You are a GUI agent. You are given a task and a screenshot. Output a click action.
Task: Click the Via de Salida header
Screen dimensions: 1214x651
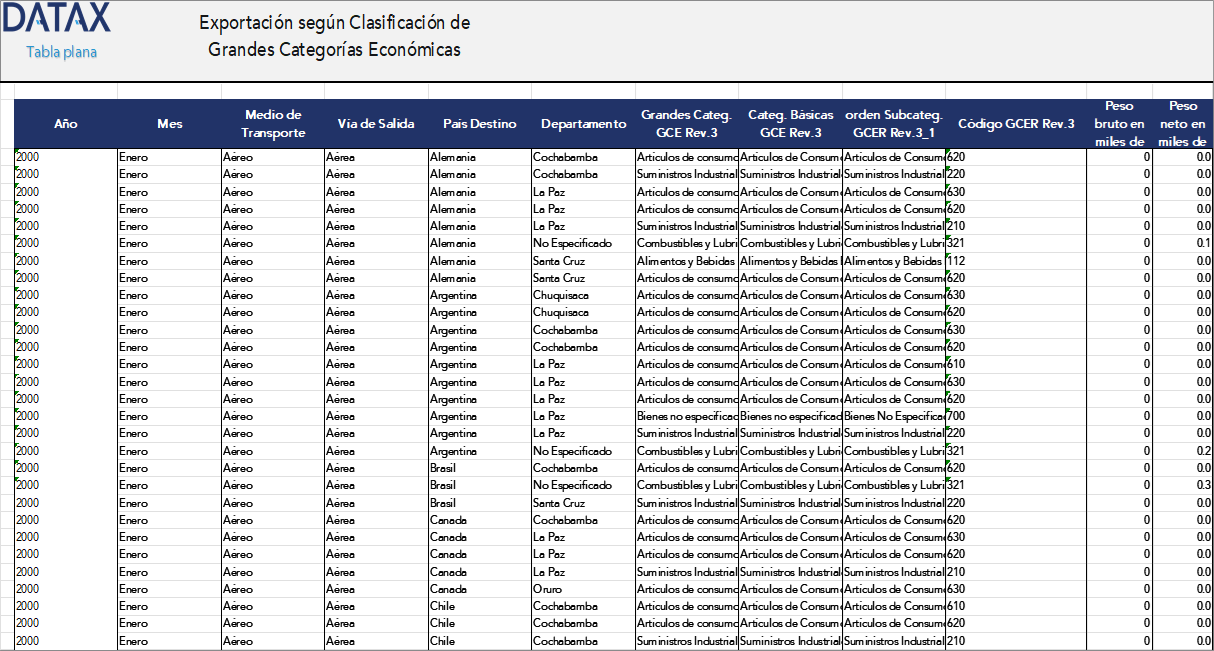pyautogui.click(x=376, y=124)
